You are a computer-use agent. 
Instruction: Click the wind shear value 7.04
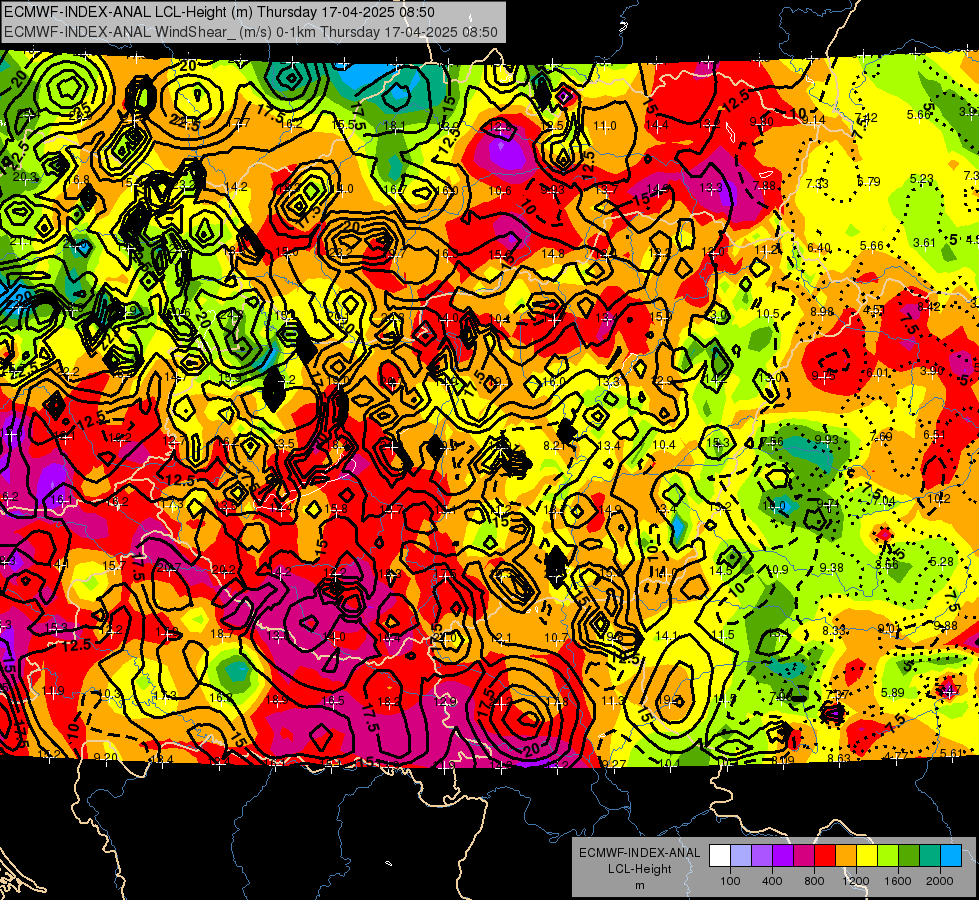point(883,500)
